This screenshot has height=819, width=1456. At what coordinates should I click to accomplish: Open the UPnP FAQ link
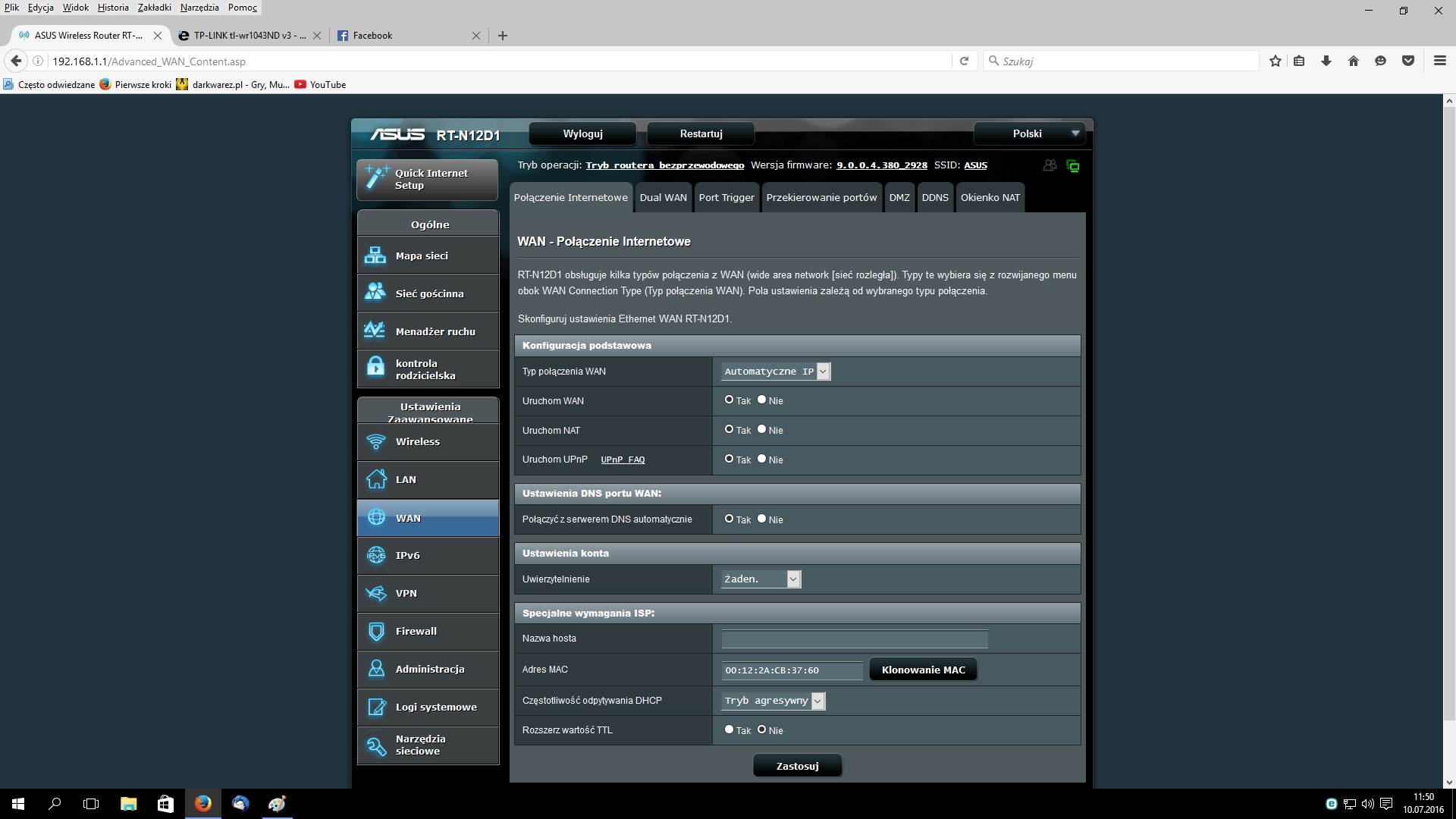(623, 460)
